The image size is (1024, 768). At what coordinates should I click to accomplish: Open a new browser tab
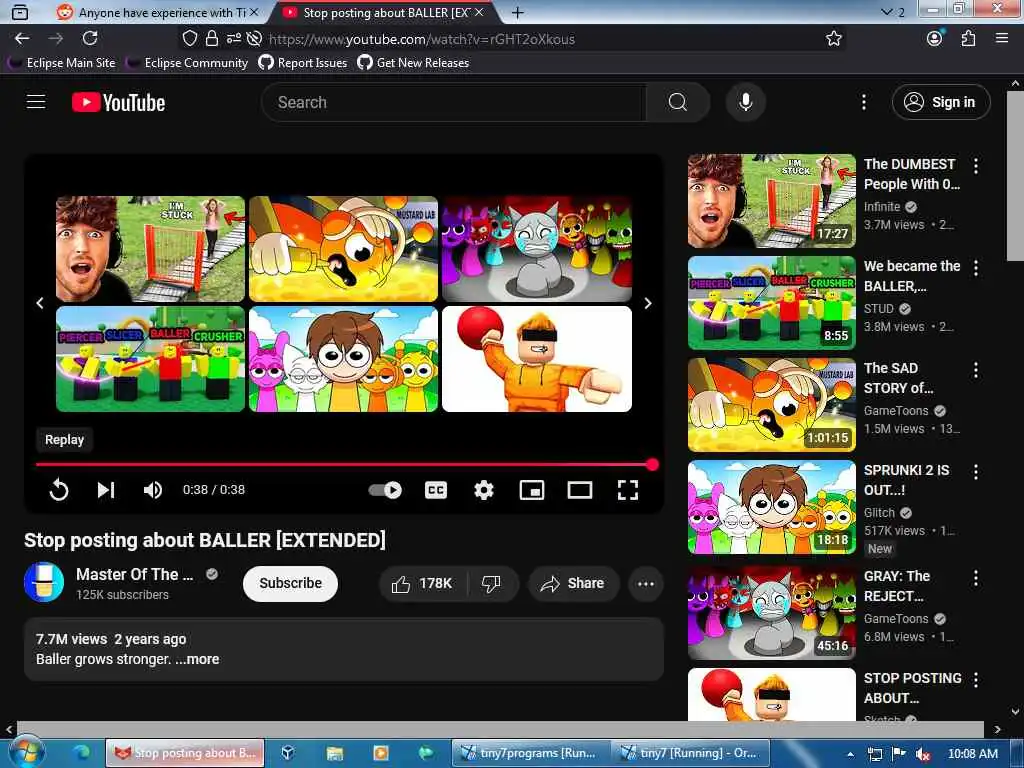517,12
